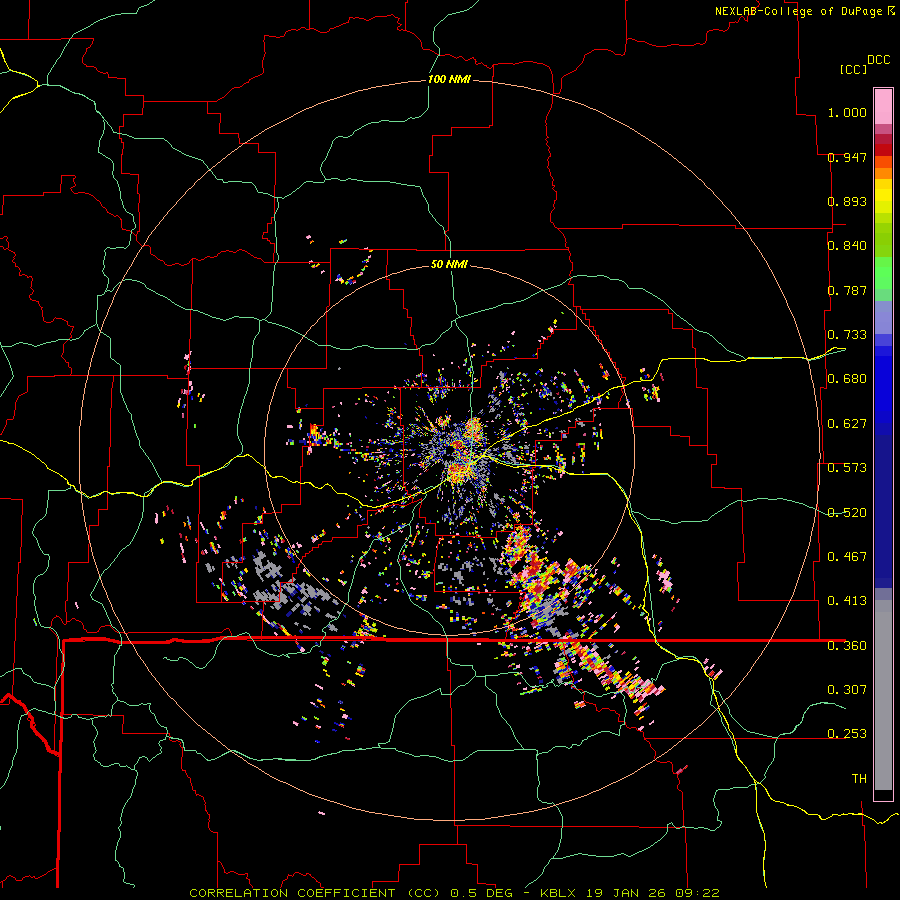Click the "TH" label on color scale
This screenshot has width=900, height=900.
pyautogui.click(x=859, y=779)
